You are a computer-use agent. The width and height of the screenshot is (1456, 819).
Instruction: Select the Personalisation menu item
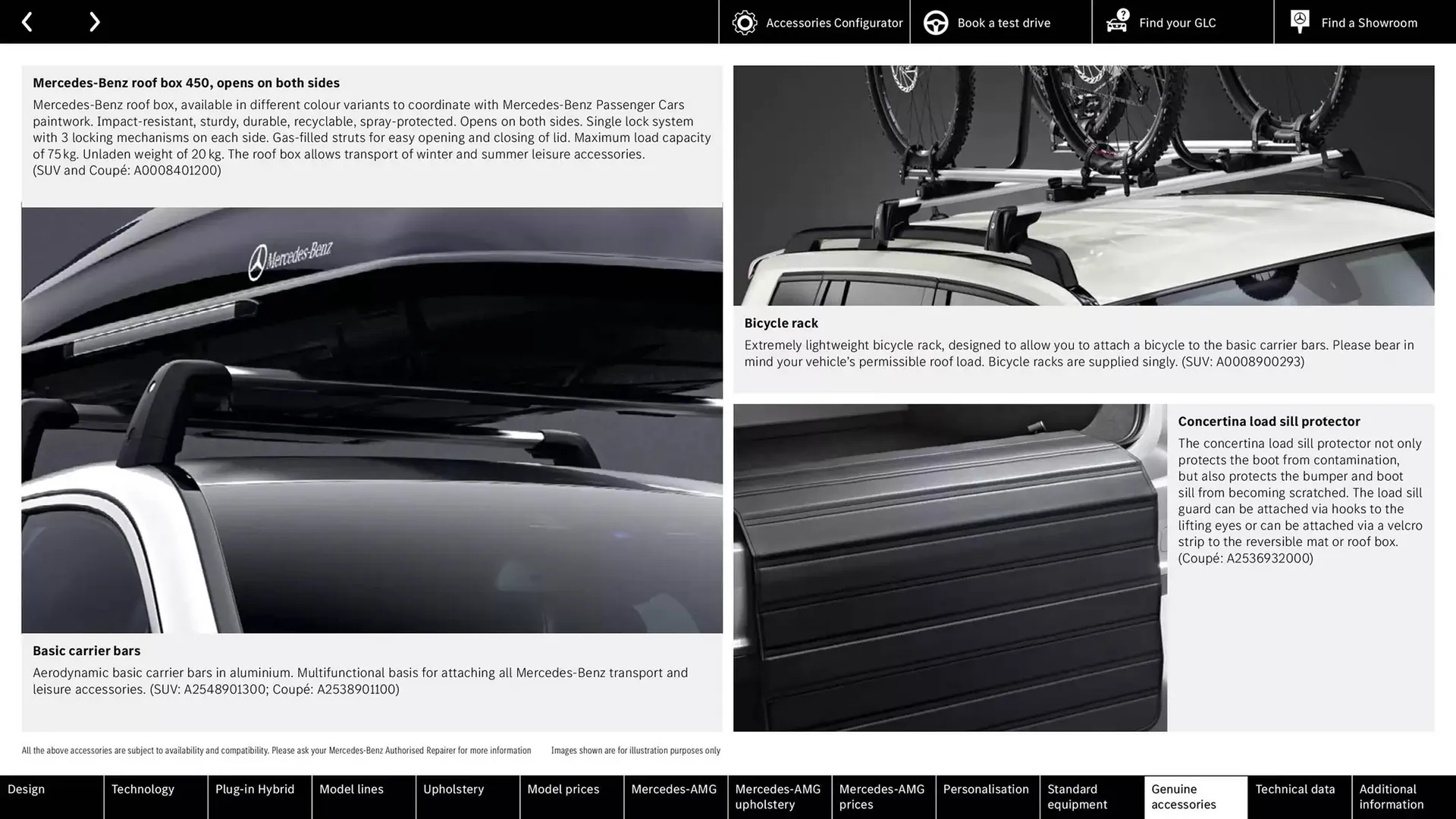987,789
